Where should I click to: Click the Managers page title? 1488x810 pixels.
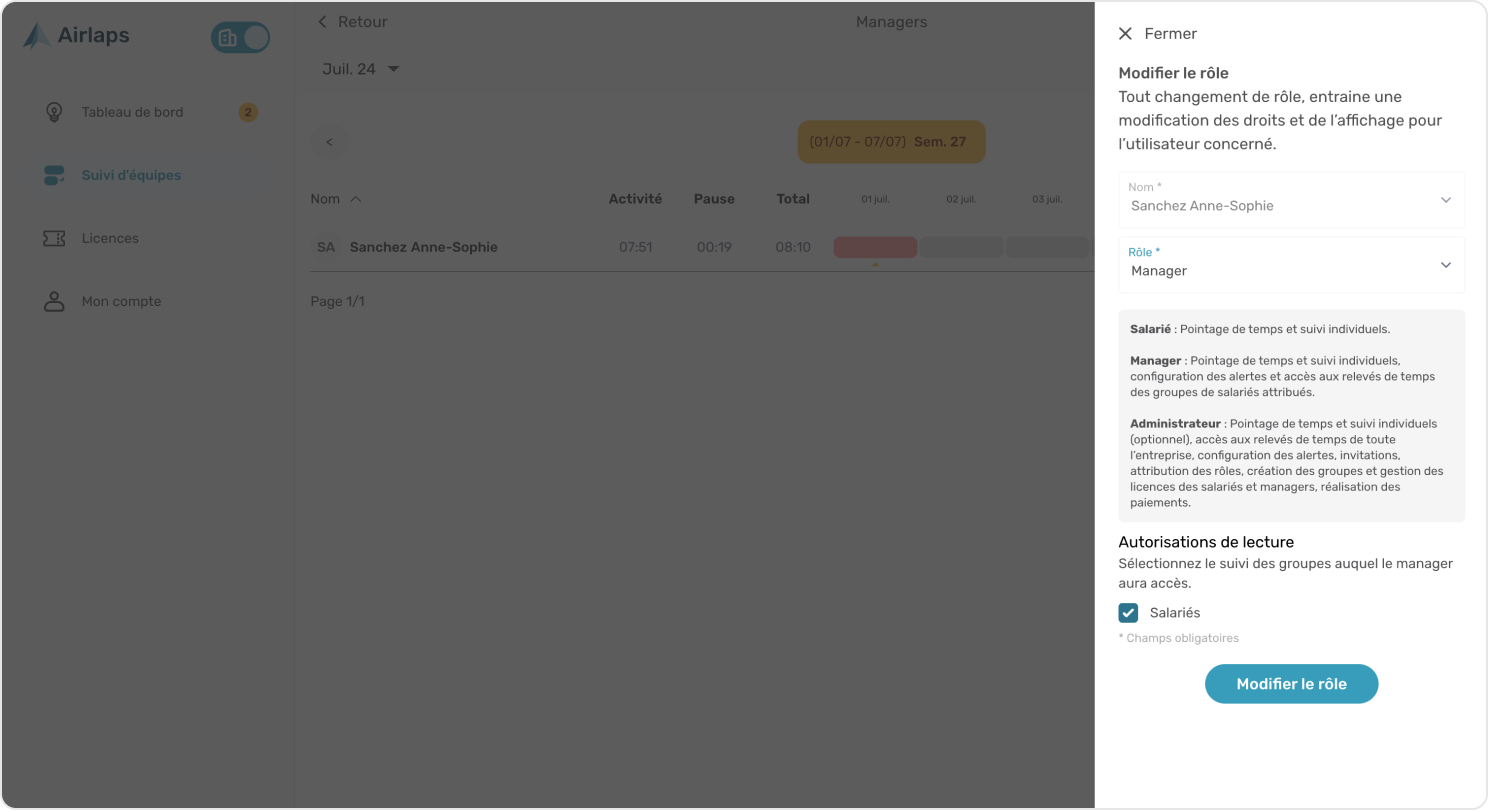(x=891, y=22)
